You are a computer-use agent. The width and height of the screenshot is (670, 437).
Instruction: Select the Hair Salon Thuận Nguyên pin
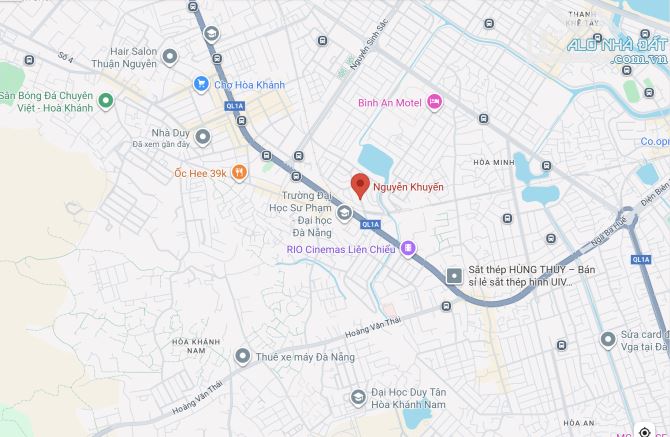(x=170, y=57)
